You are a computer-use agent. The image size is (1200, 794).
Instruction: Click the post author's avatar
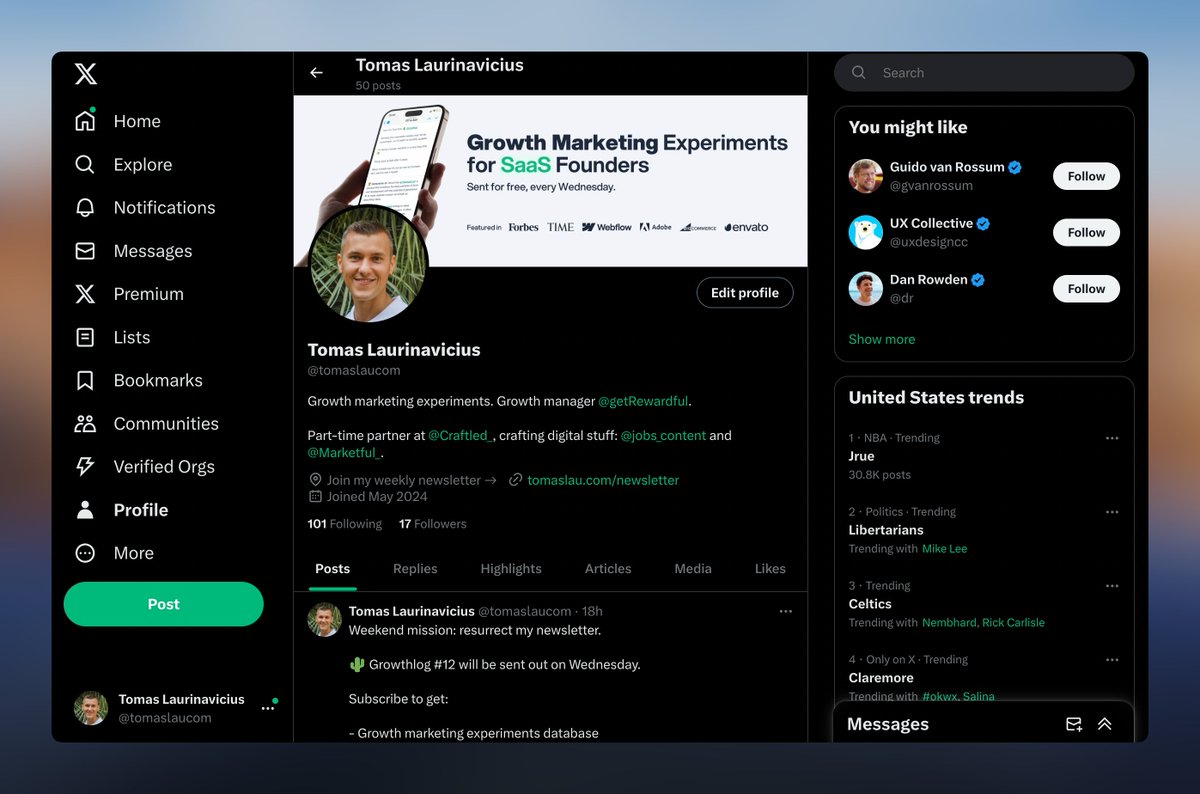324,620
